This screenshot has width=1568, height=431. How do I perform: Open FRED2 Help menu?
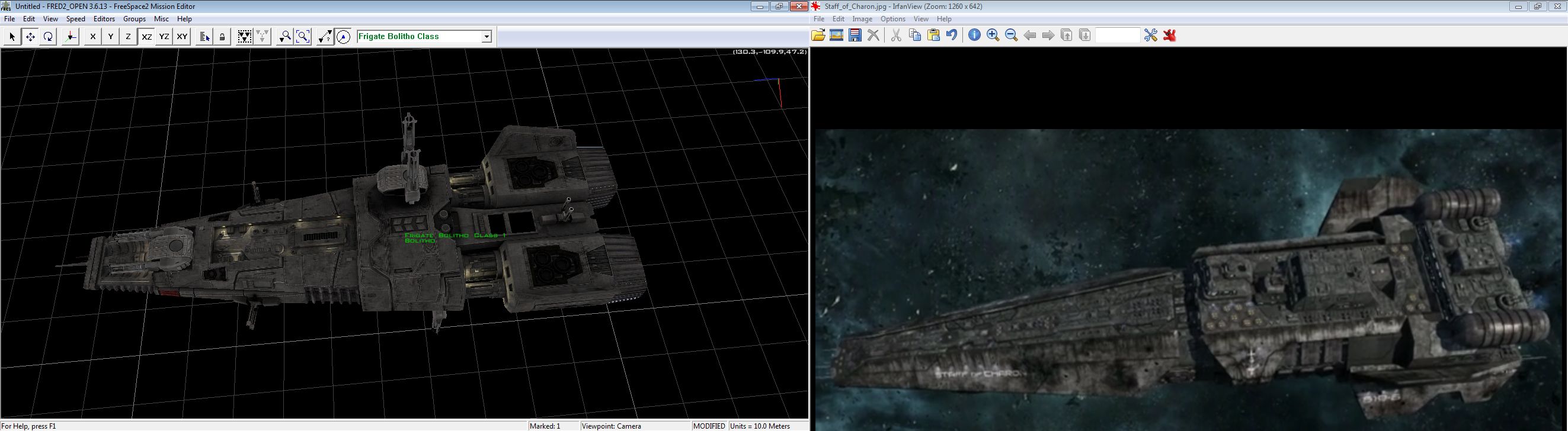pyautogui.click(x=184, y=19)
